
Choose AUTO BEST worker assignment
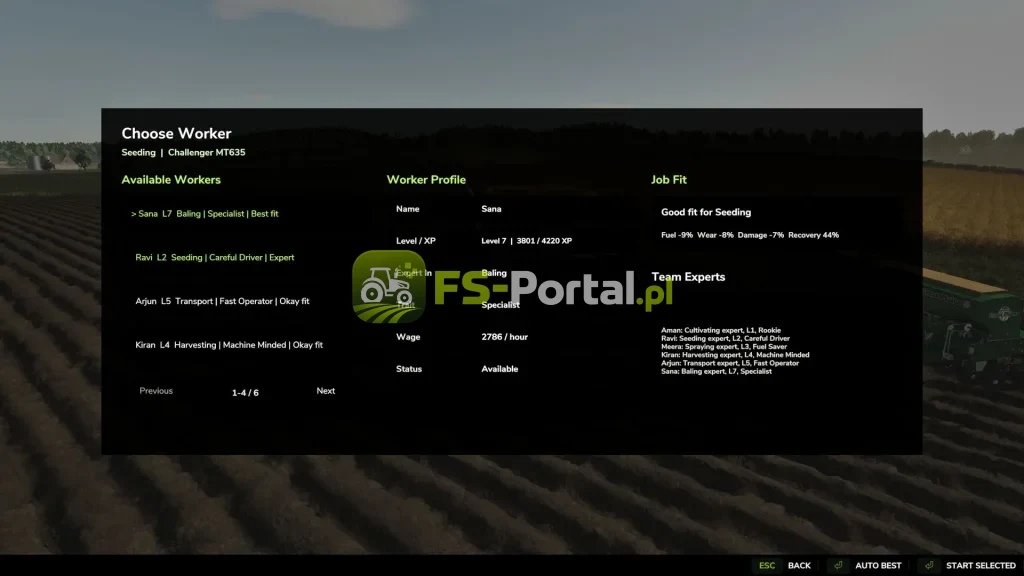tap(878, 566)
